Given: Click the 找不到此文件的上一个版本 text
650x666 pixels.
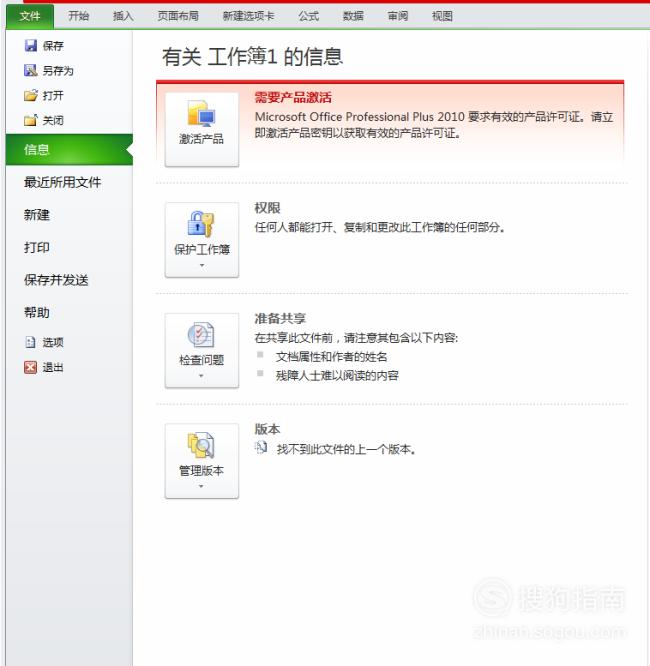Looking at the screenshot, I should pos(346,449).
